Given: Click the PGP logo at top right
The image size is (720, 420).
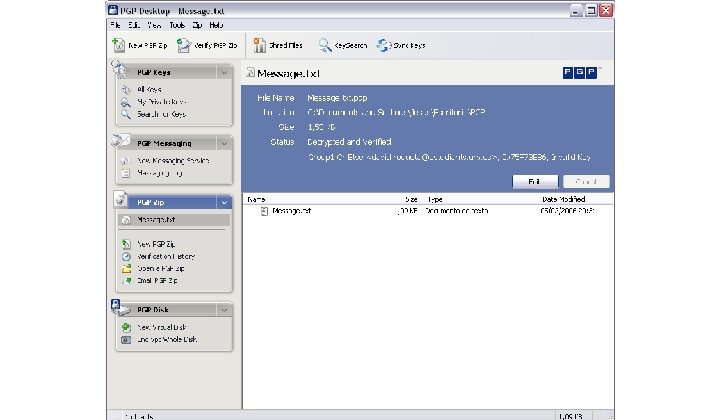Looking at the screenshot, I should tap(580, 73).
